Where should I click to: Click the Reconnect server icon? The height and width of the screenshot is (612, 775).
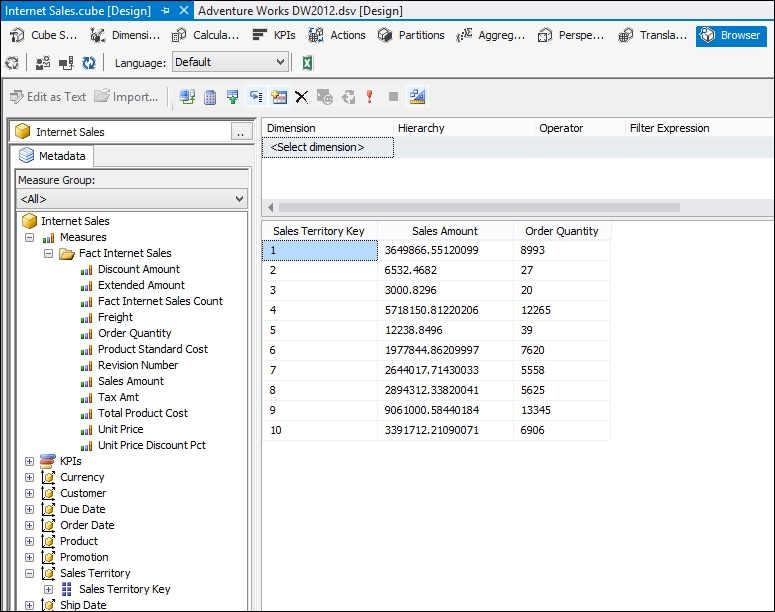pyautogui.click(x=66, y=63)
